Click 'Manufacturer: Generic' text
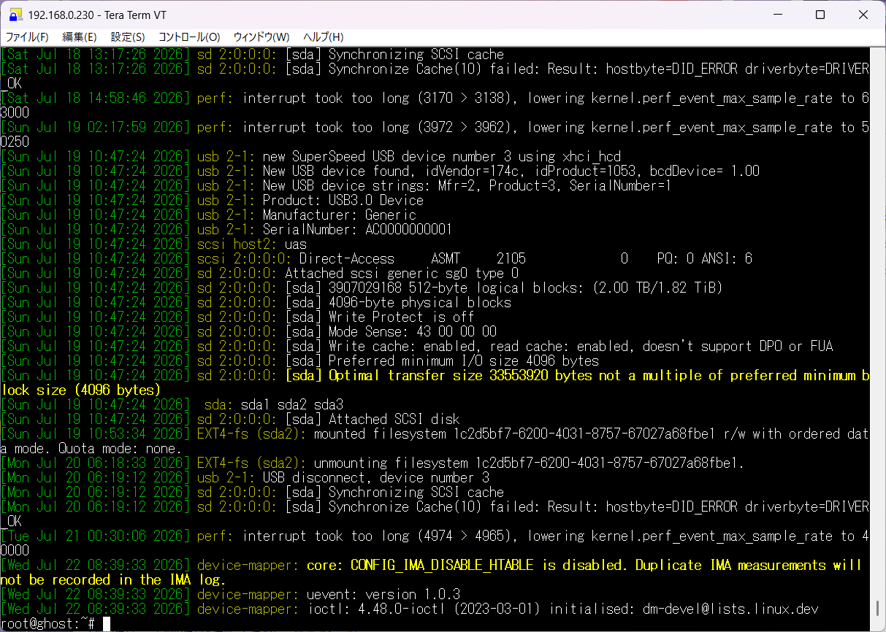The height and width of the screenshot is (632, 886). coord(339,215)
